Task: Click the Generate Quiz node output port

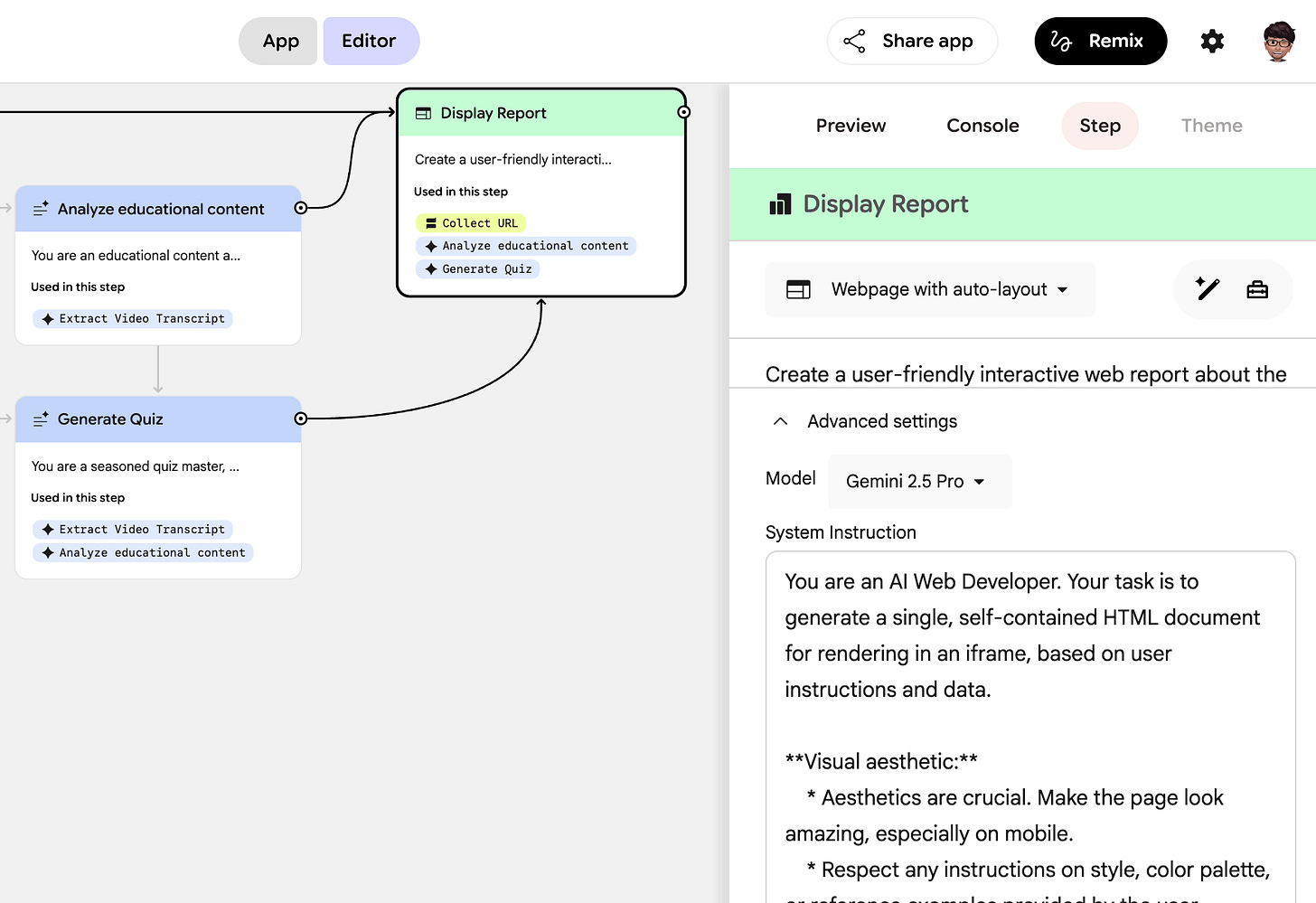Action: pyautogui.click(x=301, y=419)
